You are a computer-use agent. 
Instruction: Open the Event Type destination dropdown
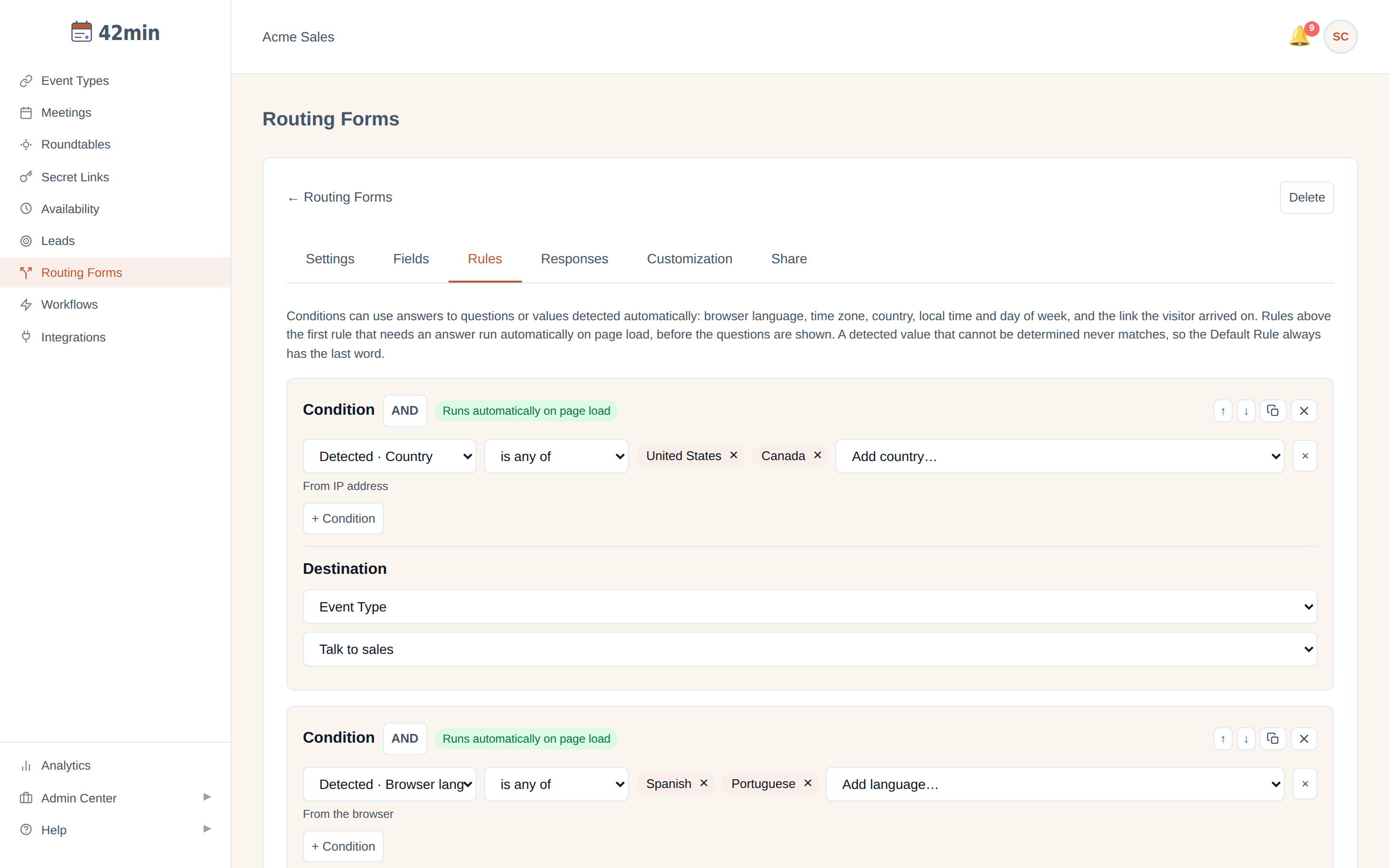pyautogui.click(x=810, y=607)
